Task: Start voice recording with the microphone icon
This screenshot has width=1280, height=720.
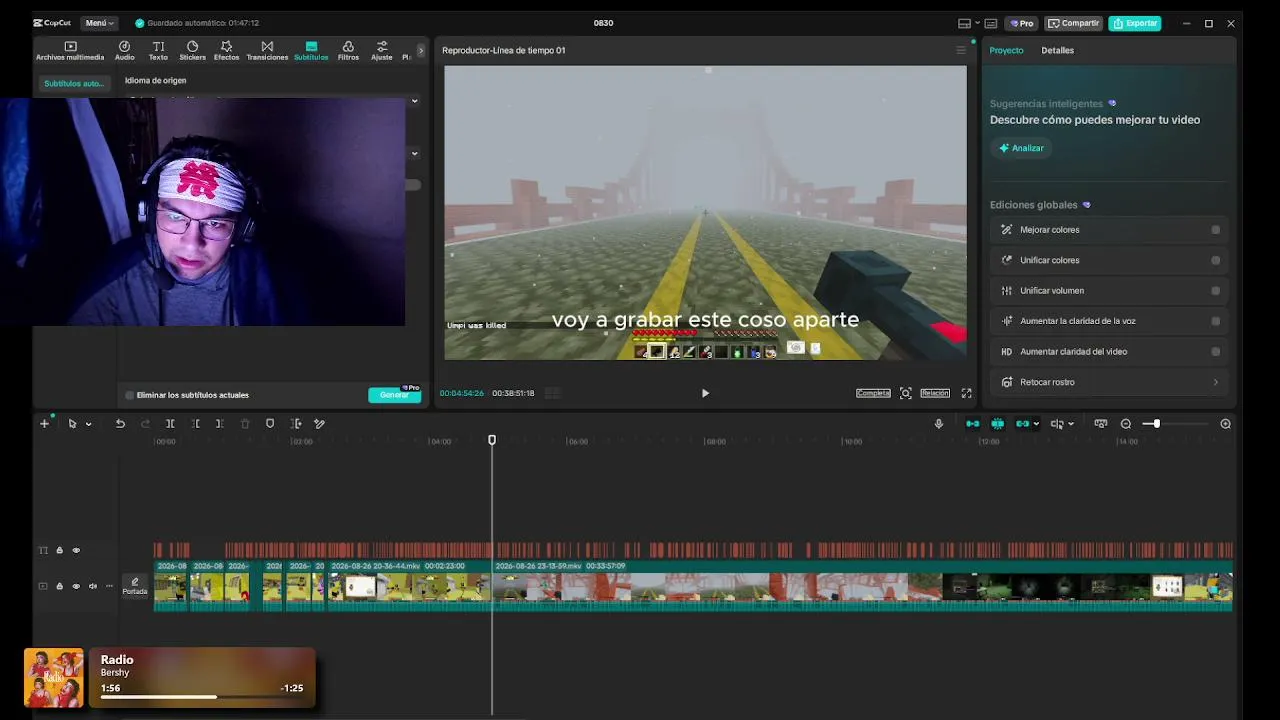Action: click(x=938, y=424)
